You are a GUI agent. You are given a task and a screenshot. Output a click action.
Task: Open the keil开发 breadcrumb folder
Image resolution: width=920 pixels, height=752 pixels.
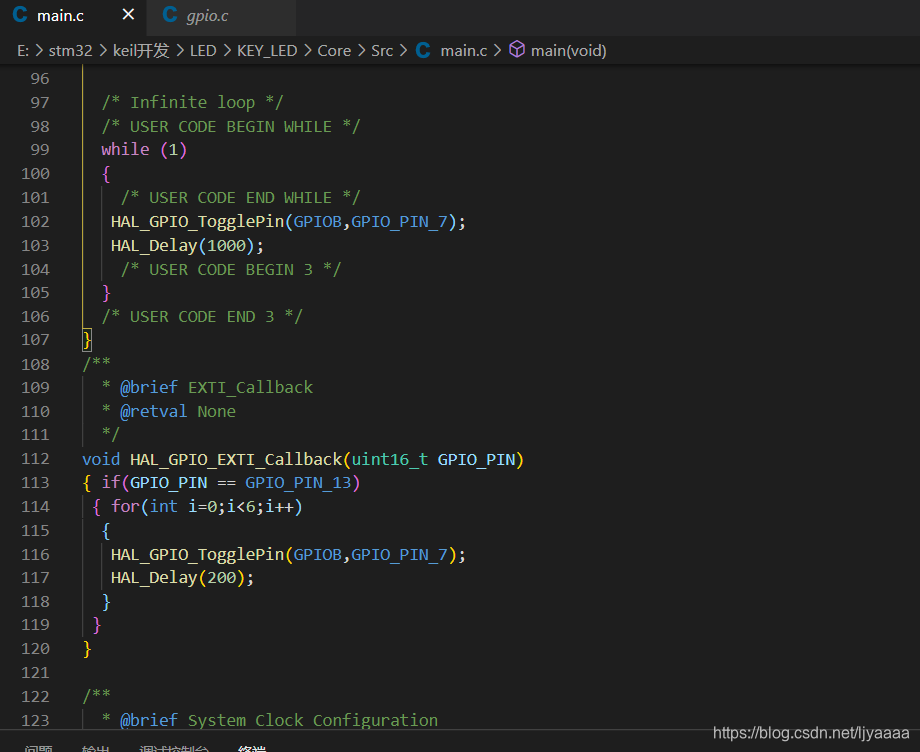141,51
